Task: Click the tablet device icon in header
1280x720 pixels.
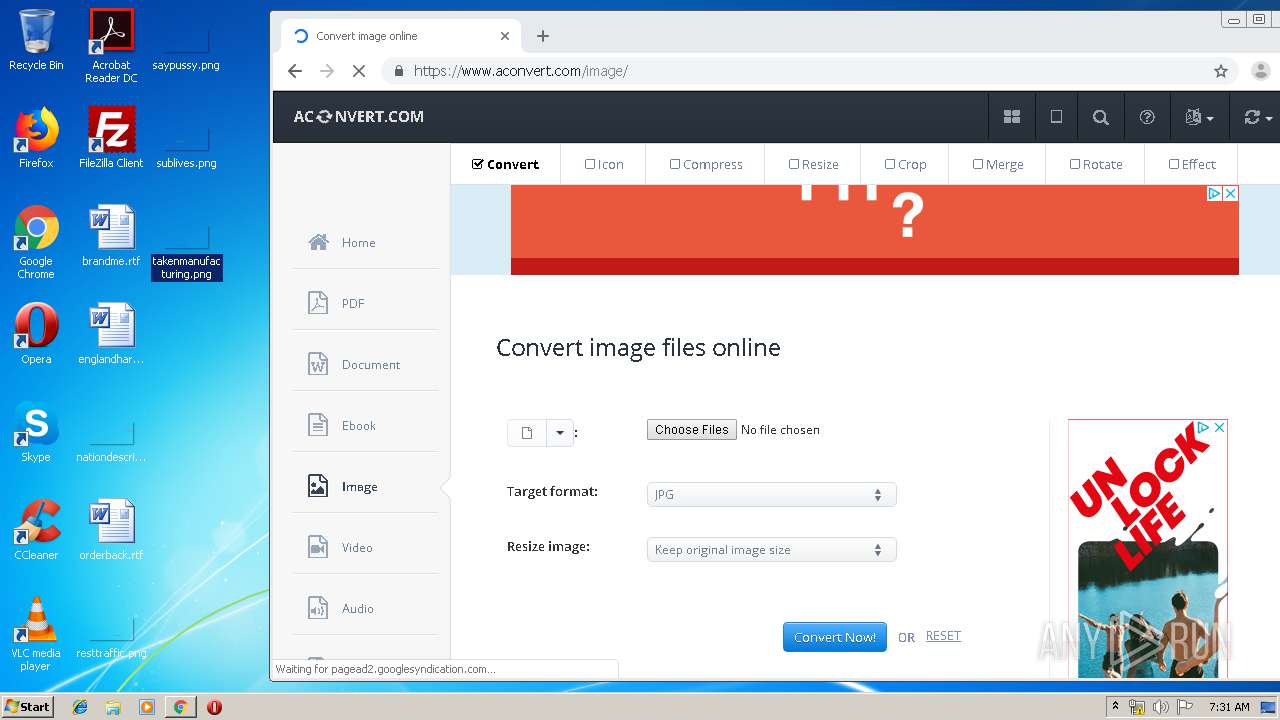Action: coord(1056,117)
